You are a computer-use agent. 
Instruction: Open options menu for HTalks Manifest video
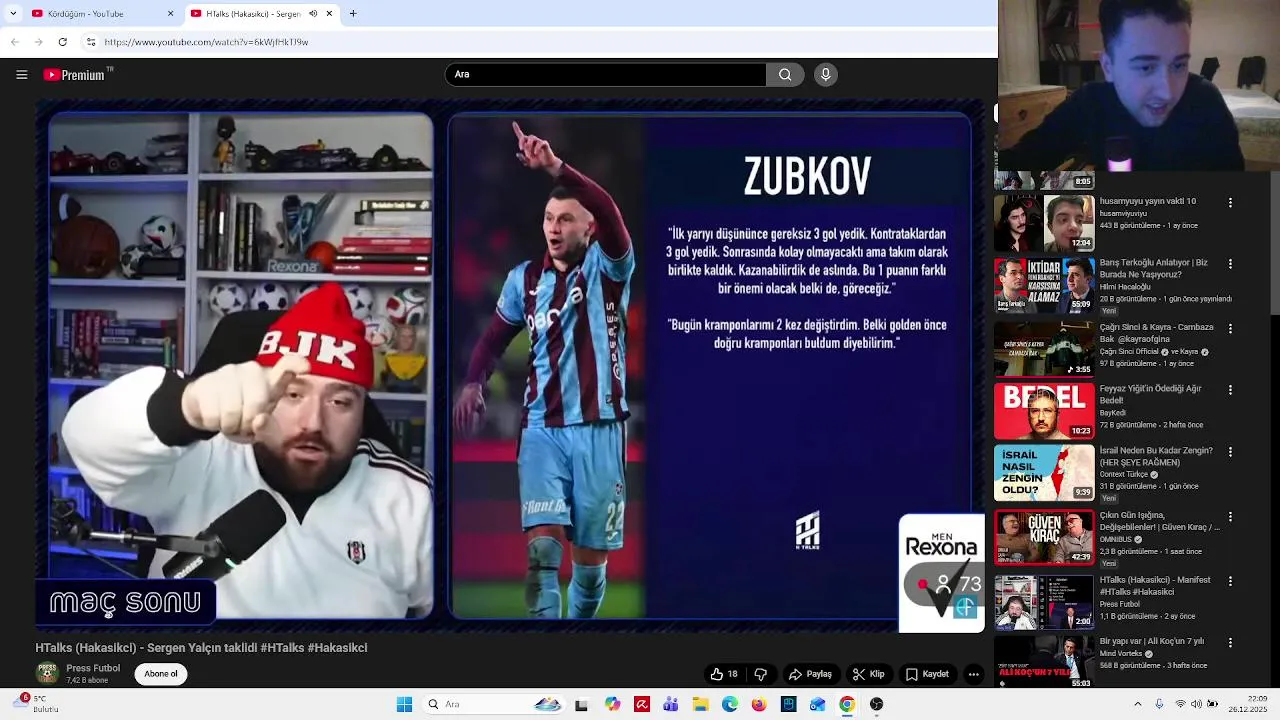tap(1230, 581)
